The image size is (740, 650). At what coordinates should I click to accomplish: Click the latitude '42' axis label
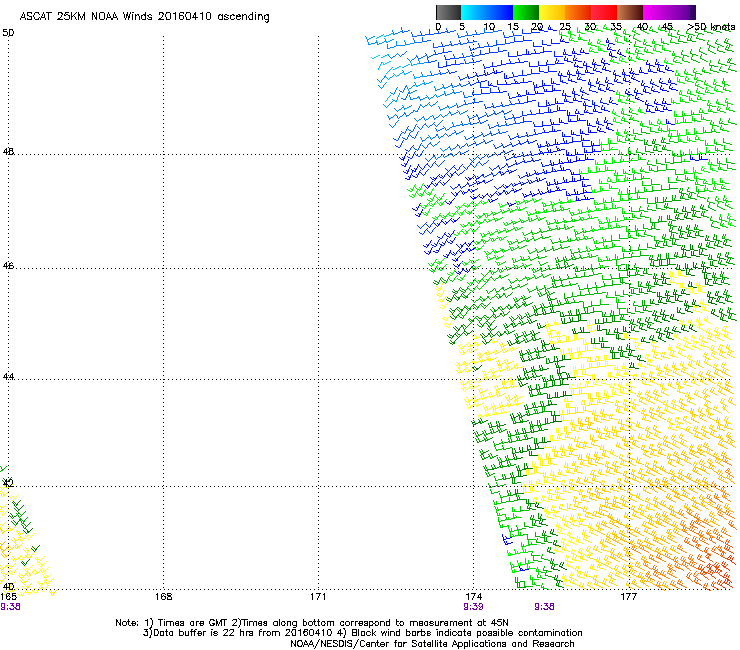8,483
